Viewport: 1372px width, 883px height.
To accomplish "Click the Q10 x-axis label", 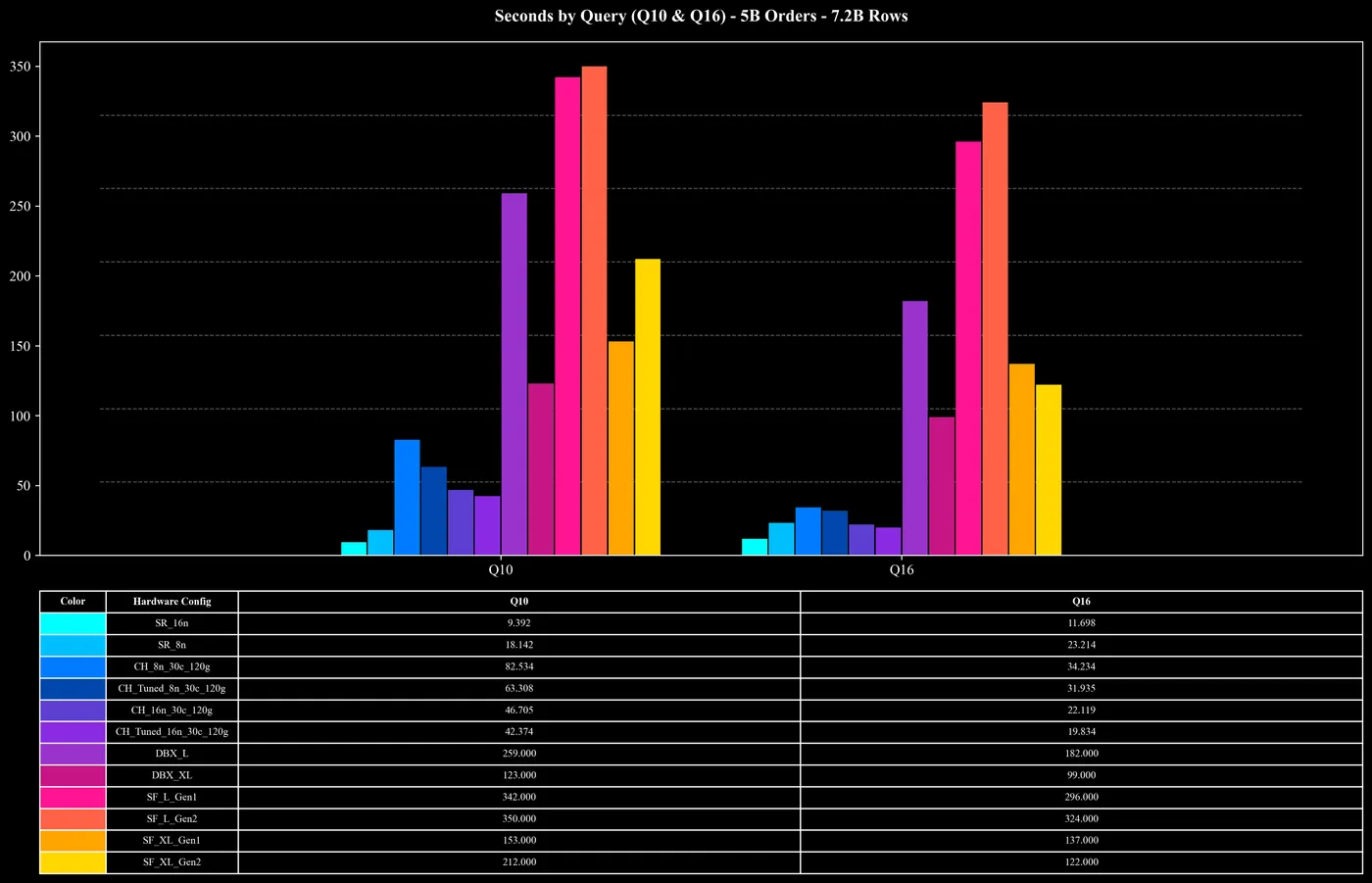I will point(501,569).
